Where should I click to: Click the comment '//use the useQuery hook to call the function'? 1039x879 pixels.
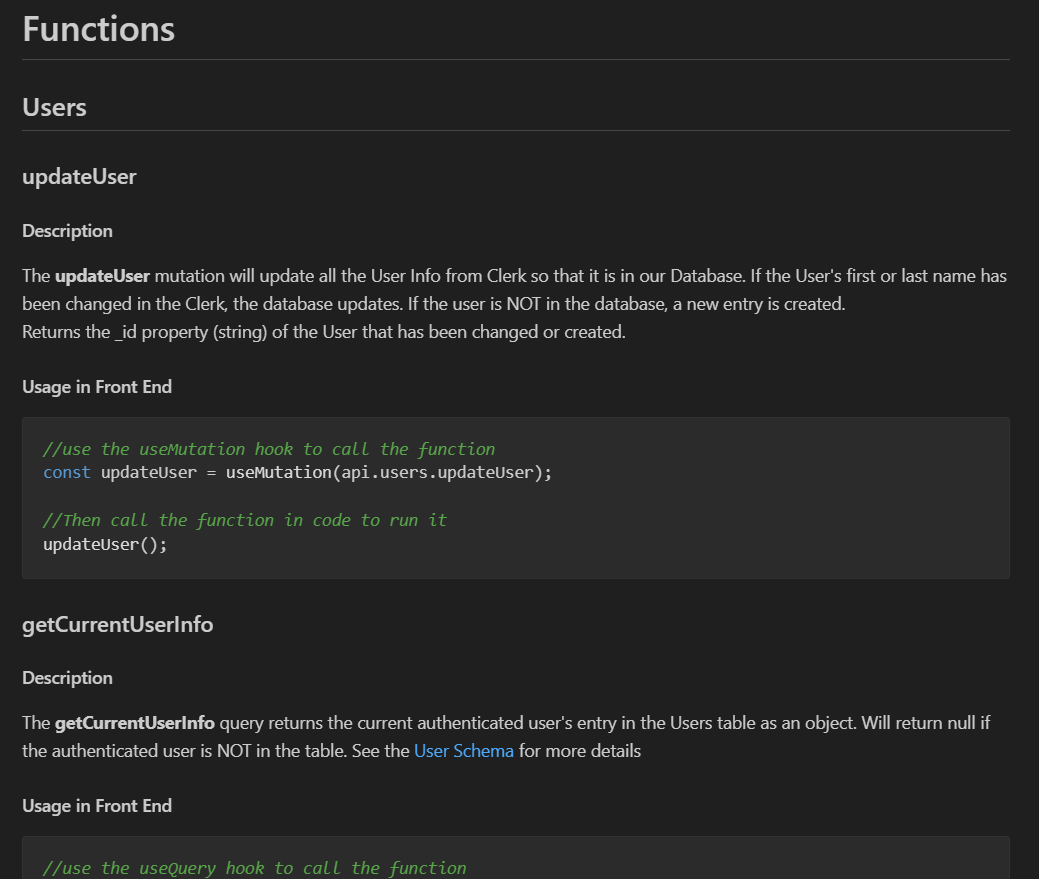254,868
